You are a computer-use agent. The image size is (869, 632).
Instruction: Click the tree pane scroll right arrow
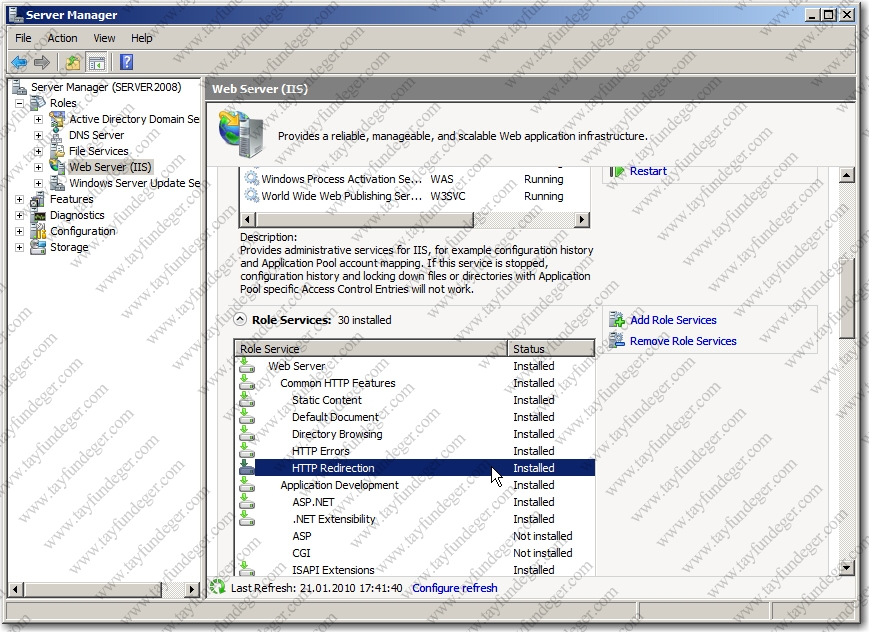[x=192, y=589]
